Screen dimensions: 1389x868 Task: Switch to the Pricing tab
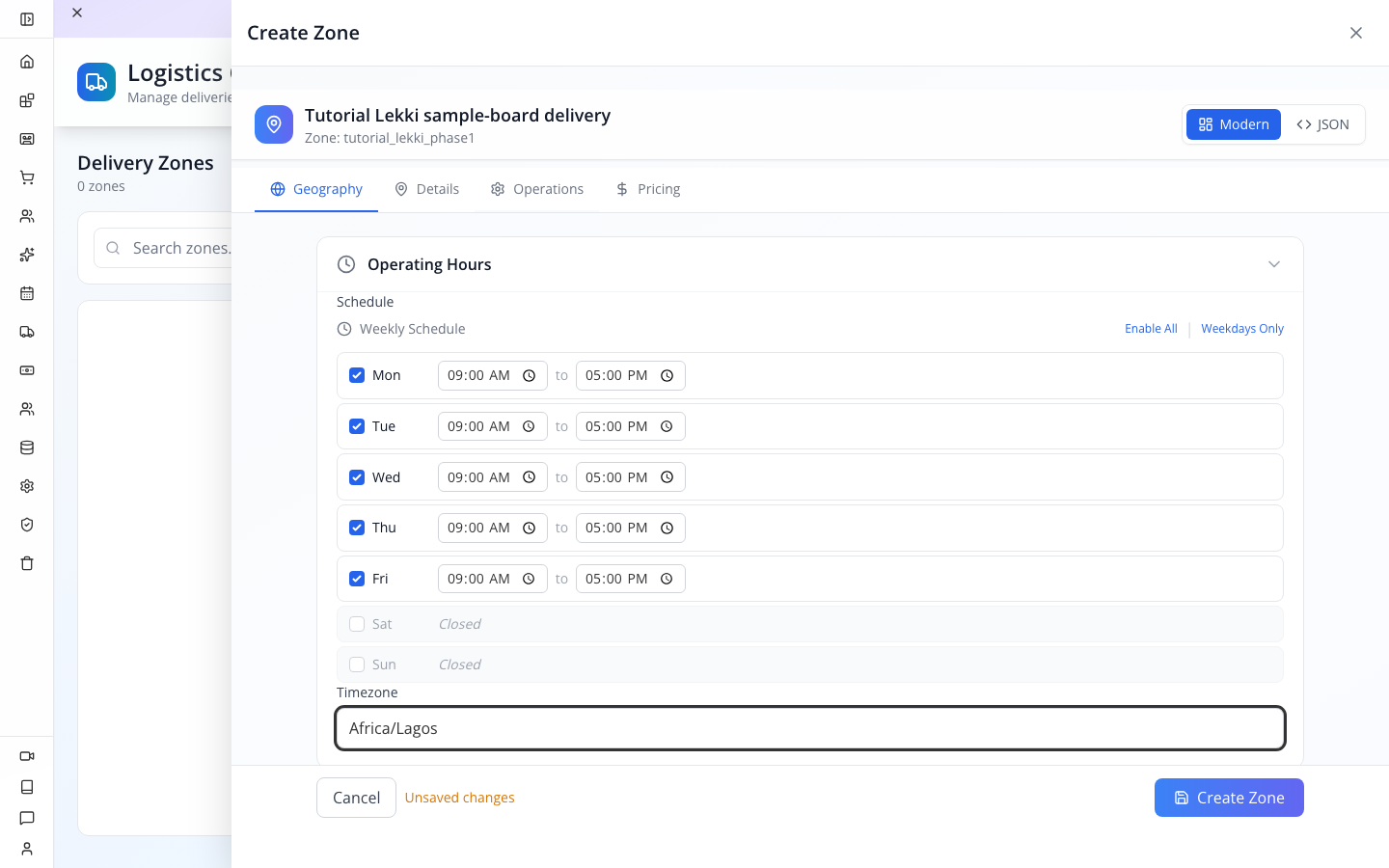click(648, 189)
